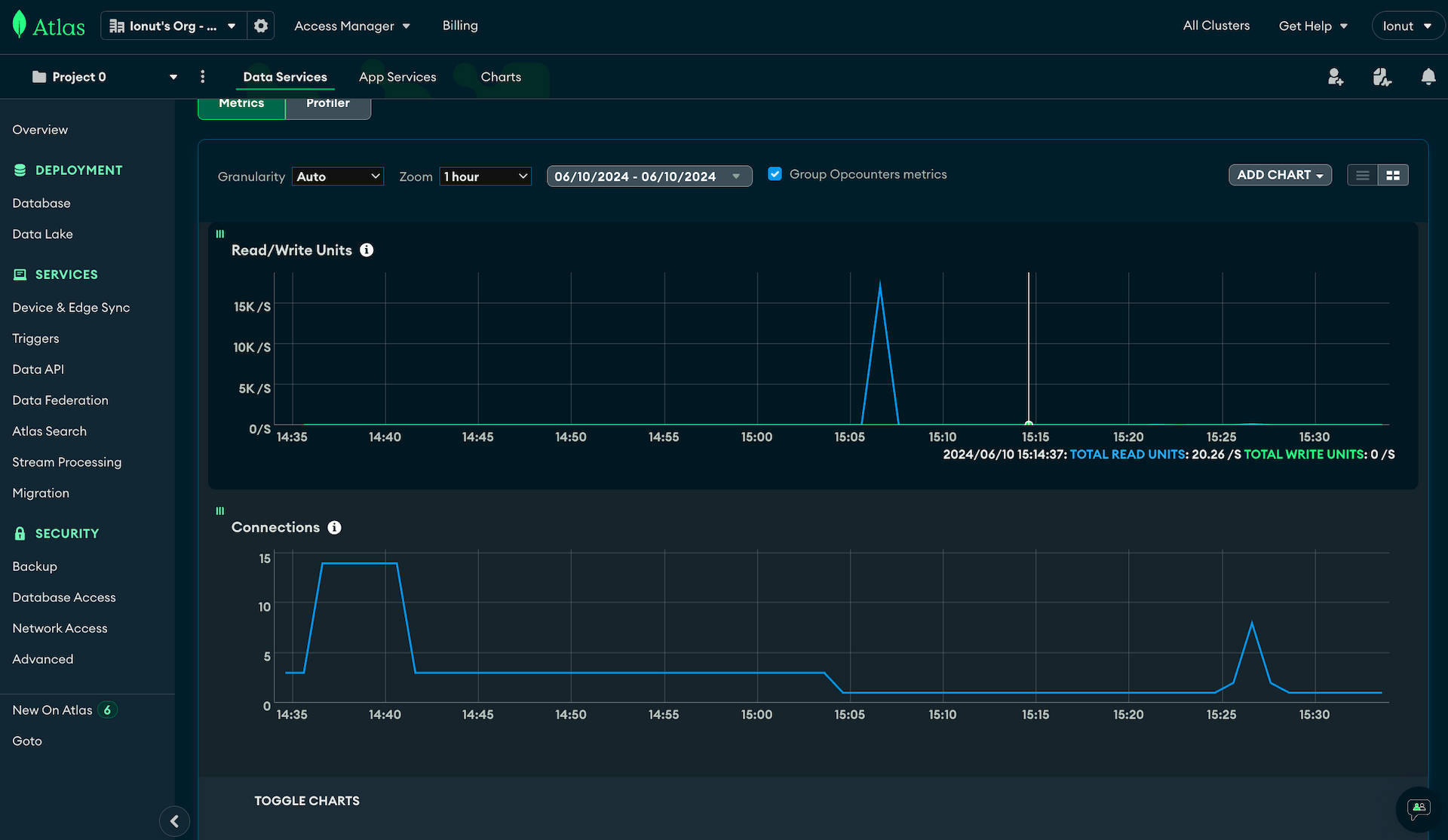Click the Data Federation sidebar icon
Image resolution: width=1448 pixels, height=840 pixels.
click(x=60, y=400)
